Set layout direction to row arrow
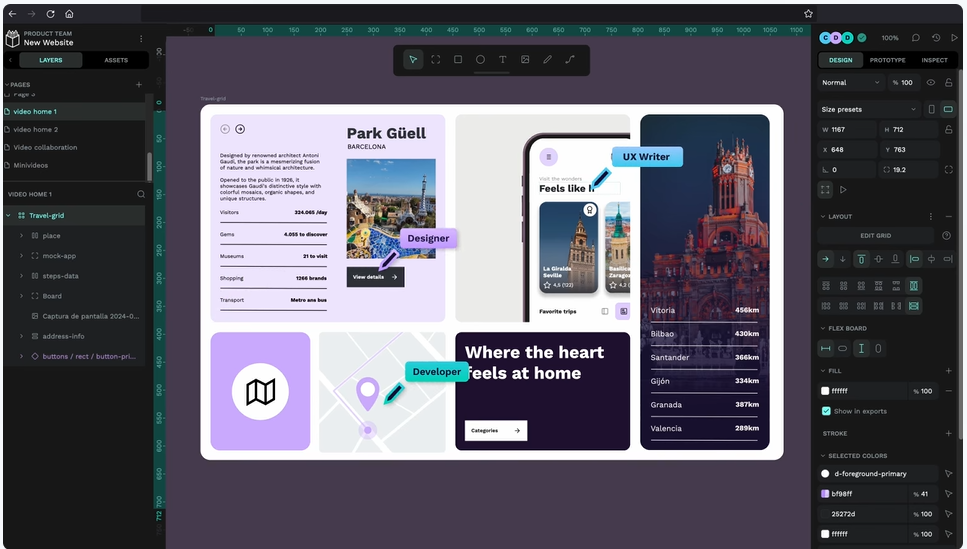 (x=825, y=259)
